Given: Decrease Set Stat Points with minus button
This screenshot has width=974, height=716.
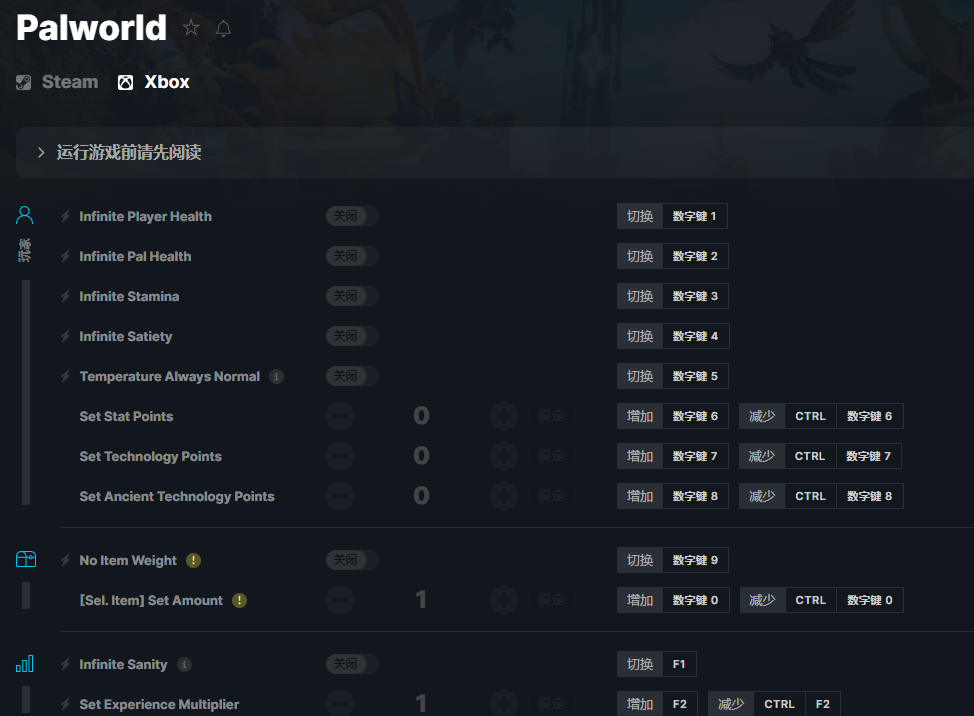Looking at the screenshot, I should click(x=340, y=416).
